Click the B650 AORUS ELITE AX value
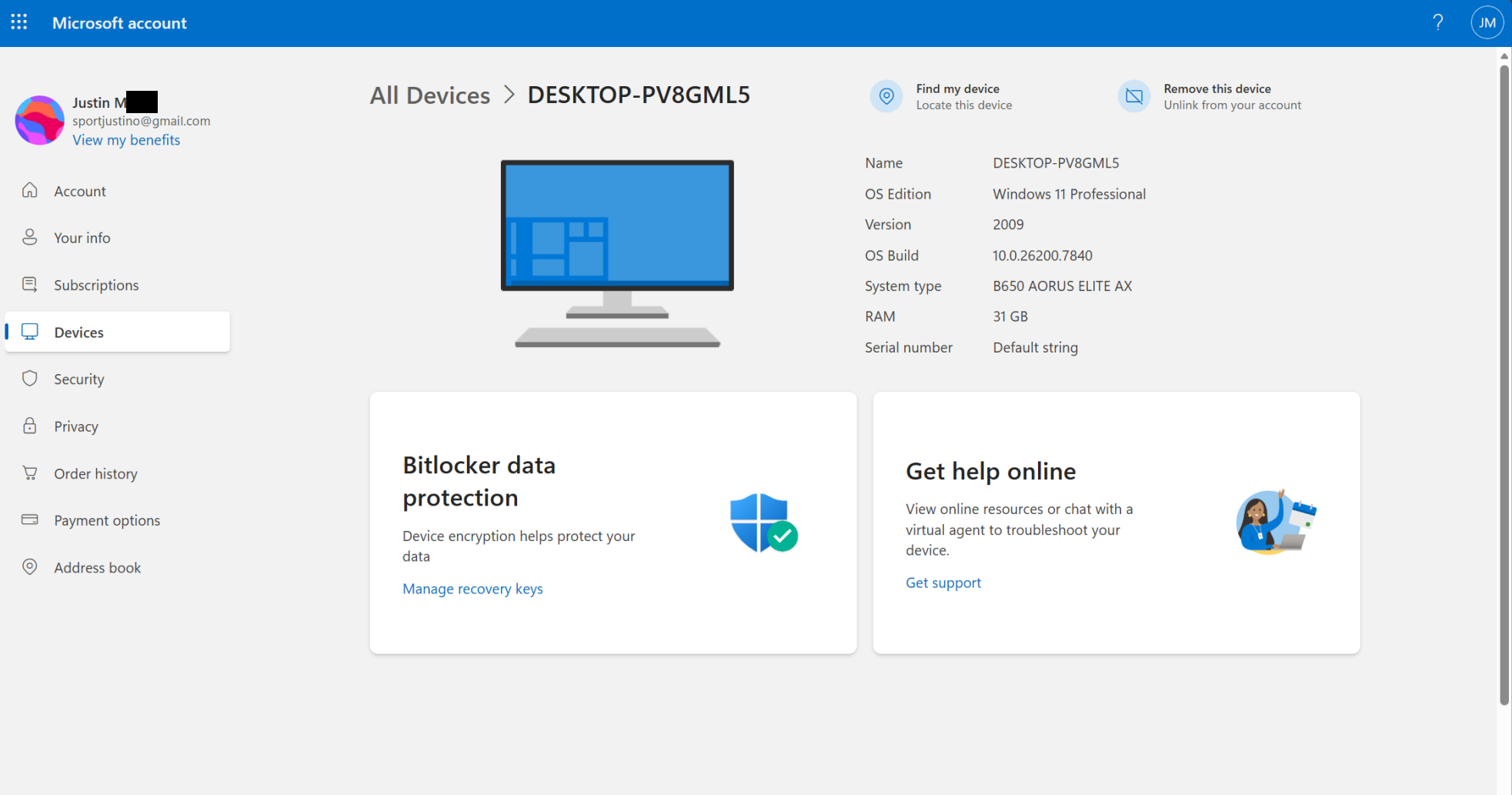Image resolution: width=1512 pixels, height=795 pixels. coord(1063,286)
